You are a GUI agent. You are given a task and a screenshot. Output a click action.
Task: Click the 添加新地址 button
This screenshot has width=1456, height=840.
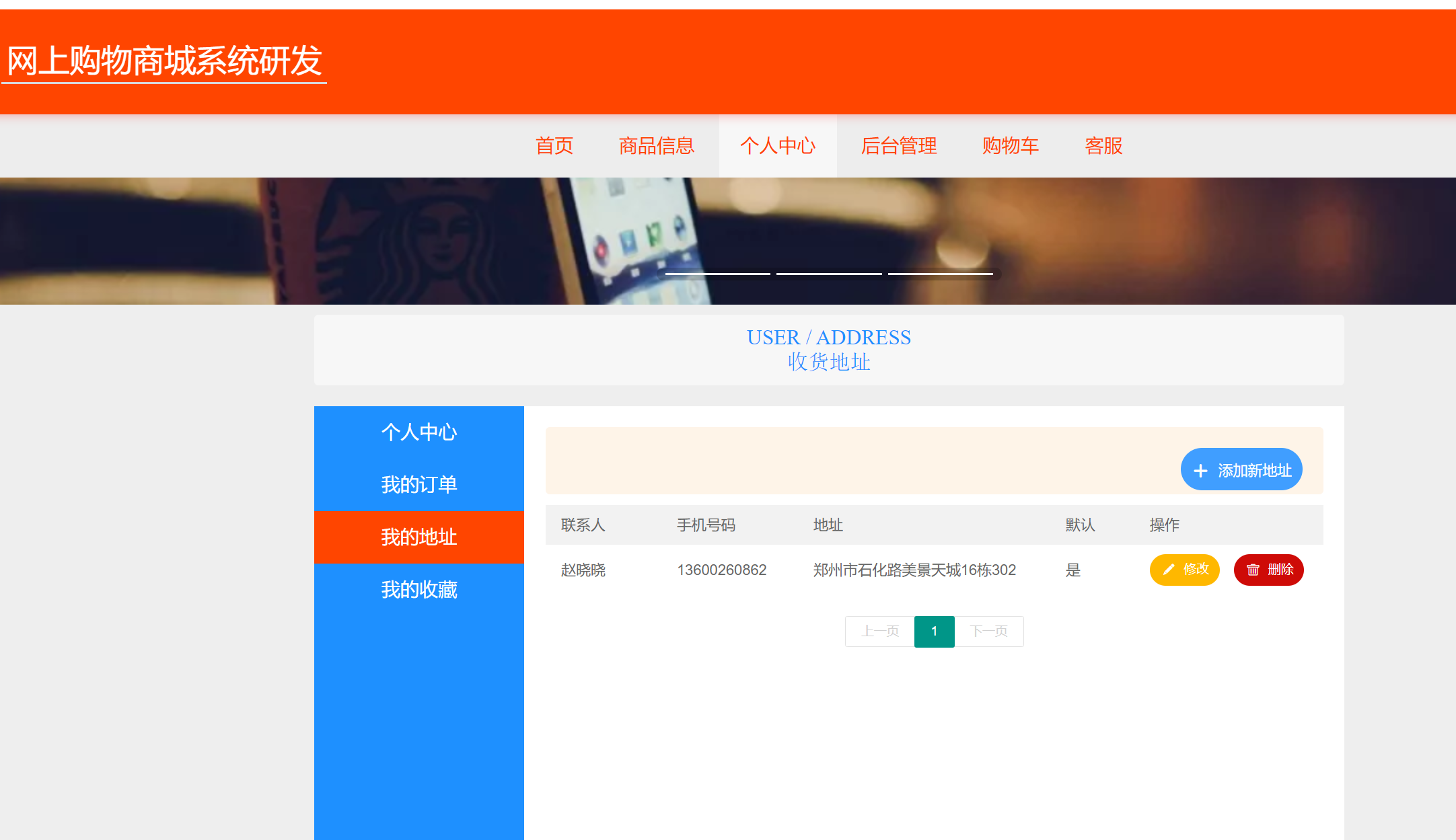point(1241,469)
